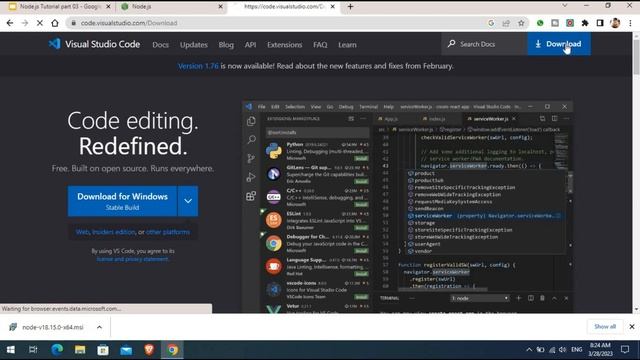Expand options for the node msi download
The image size is (640, 360).
click(99, 327)
